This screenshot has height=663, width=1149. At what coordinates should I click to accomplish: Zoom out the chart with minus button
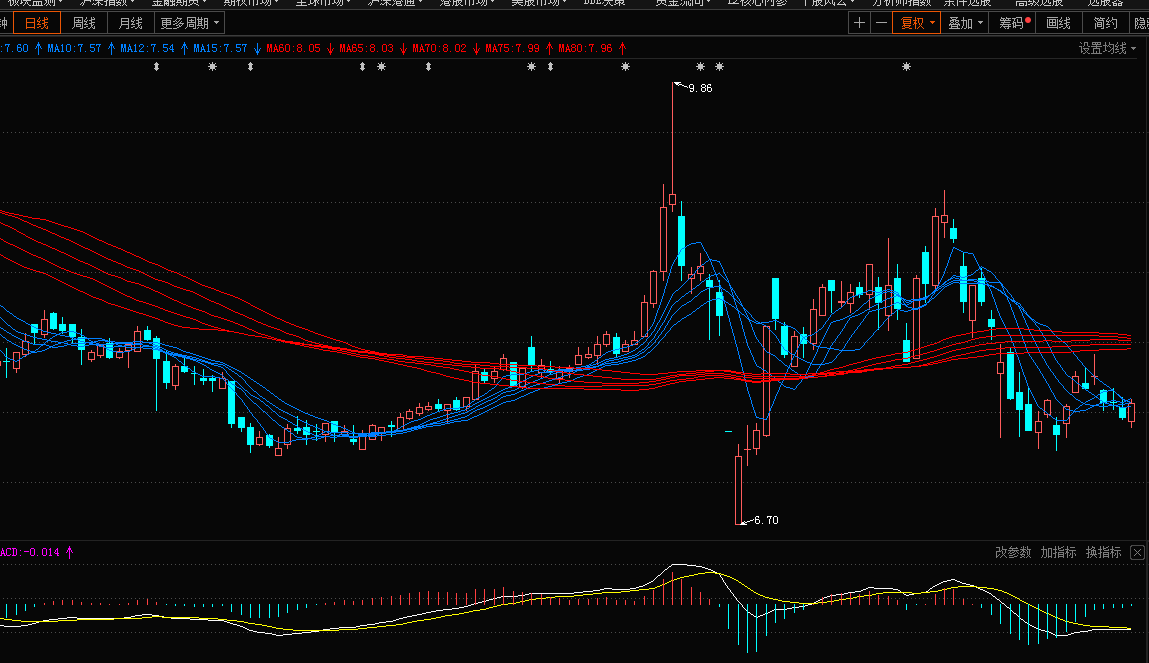point(882,23)
